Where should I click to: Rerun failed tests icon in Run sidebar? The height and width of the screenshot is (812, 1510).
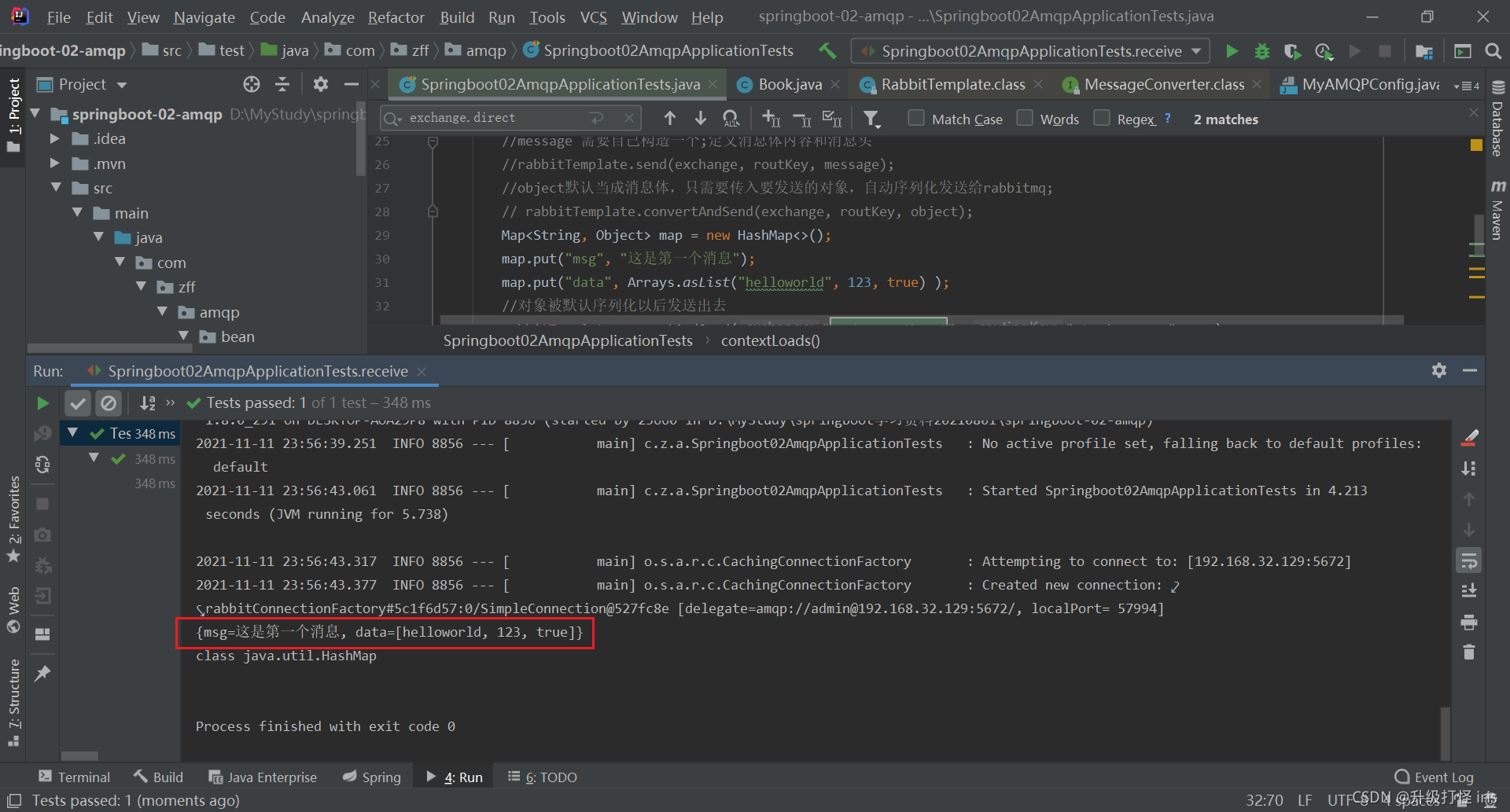tap(42, 434)
